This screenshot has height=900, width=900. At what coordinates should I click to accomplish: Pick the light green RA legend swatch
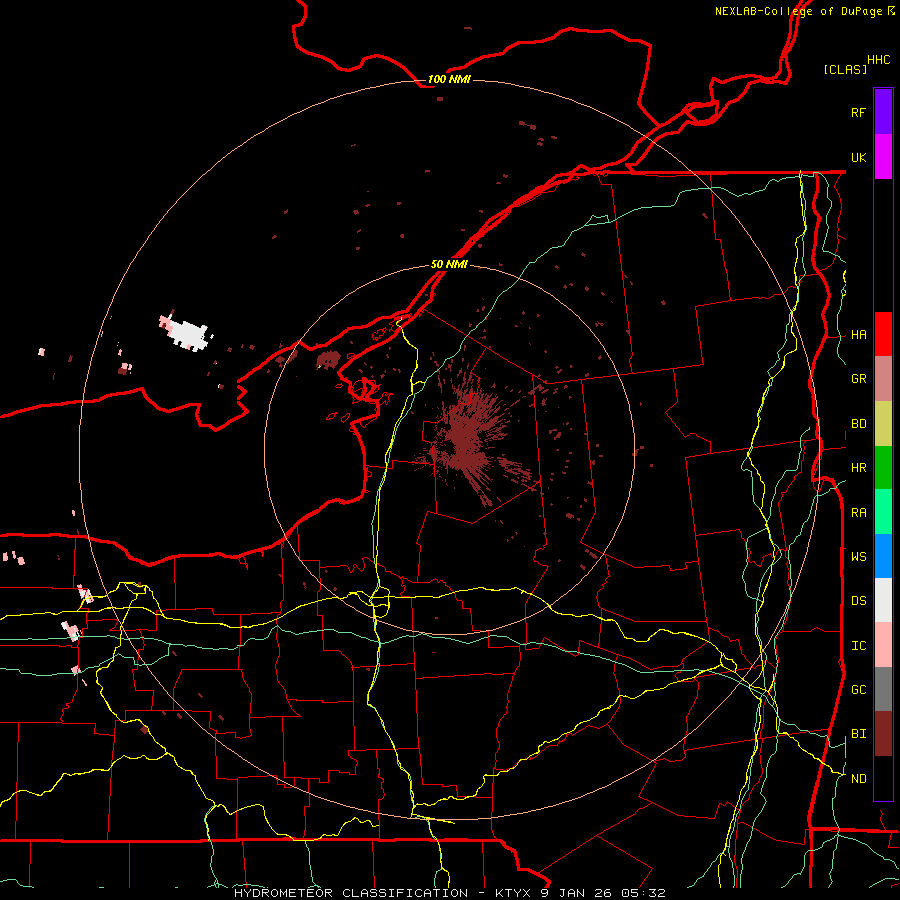pyautogui.click(x=883, y=512)
